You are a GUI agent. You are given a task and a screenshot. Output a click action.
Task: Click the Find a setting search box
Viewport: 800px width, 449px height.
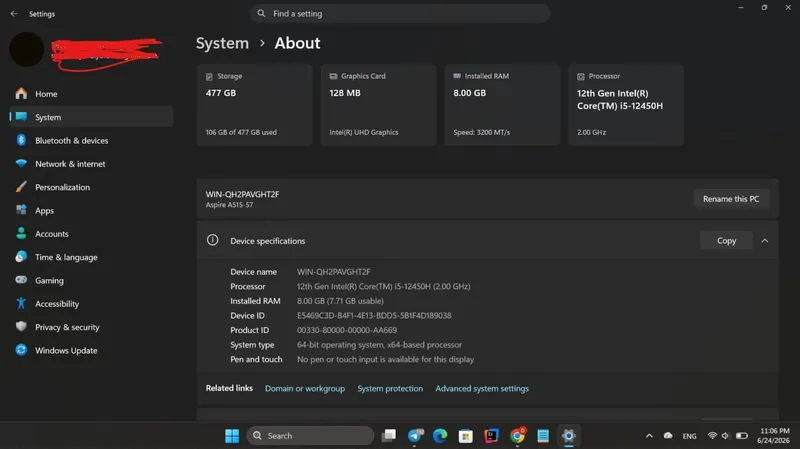click(399, 14)
